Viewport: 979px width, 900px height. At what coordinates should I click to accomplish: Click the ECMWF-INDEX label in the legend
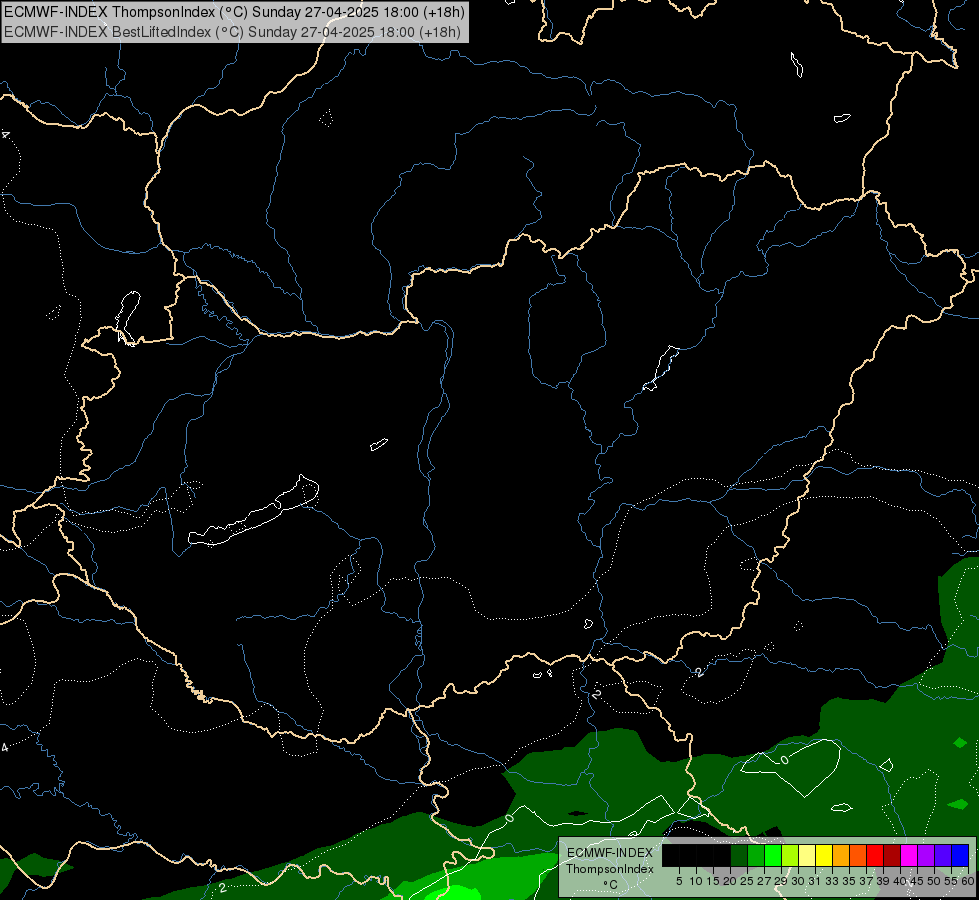[x=610, y=853]
